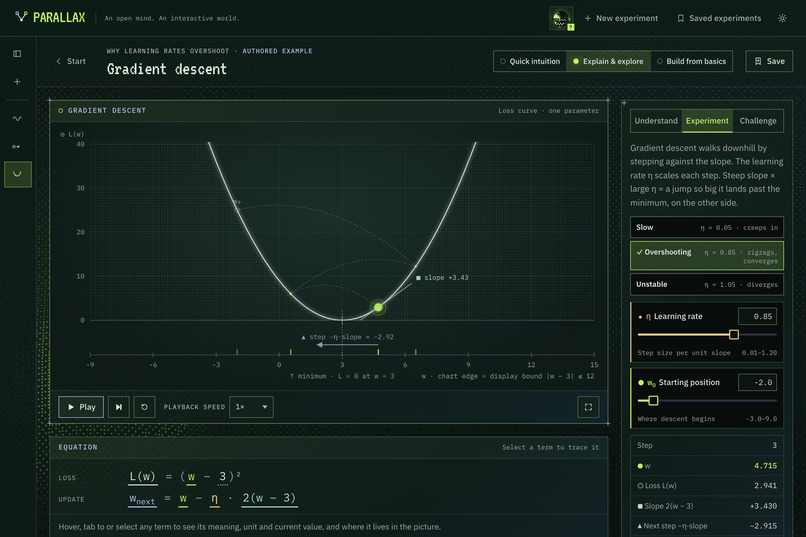Image resolution: width=806 pixels, height=537 pixels.
Task: Click 'Select a term to trace it' hint
Action: [x=550, y=448]
